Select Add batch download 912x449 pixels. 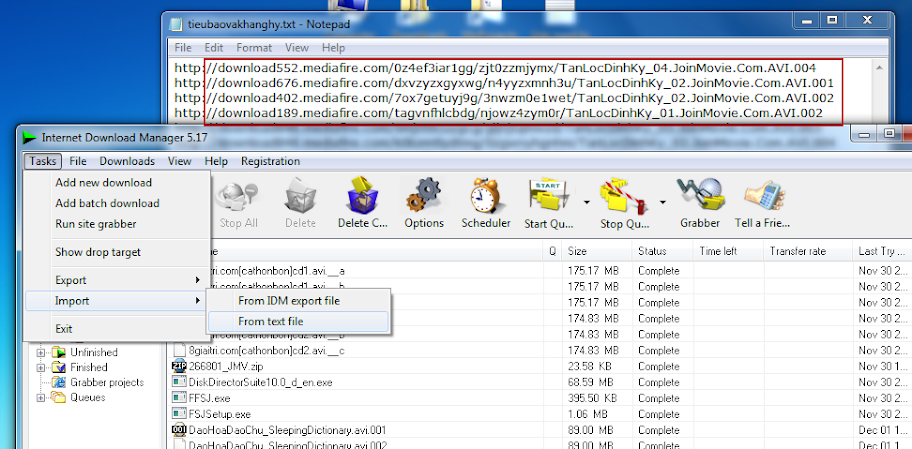click(116, 204)
